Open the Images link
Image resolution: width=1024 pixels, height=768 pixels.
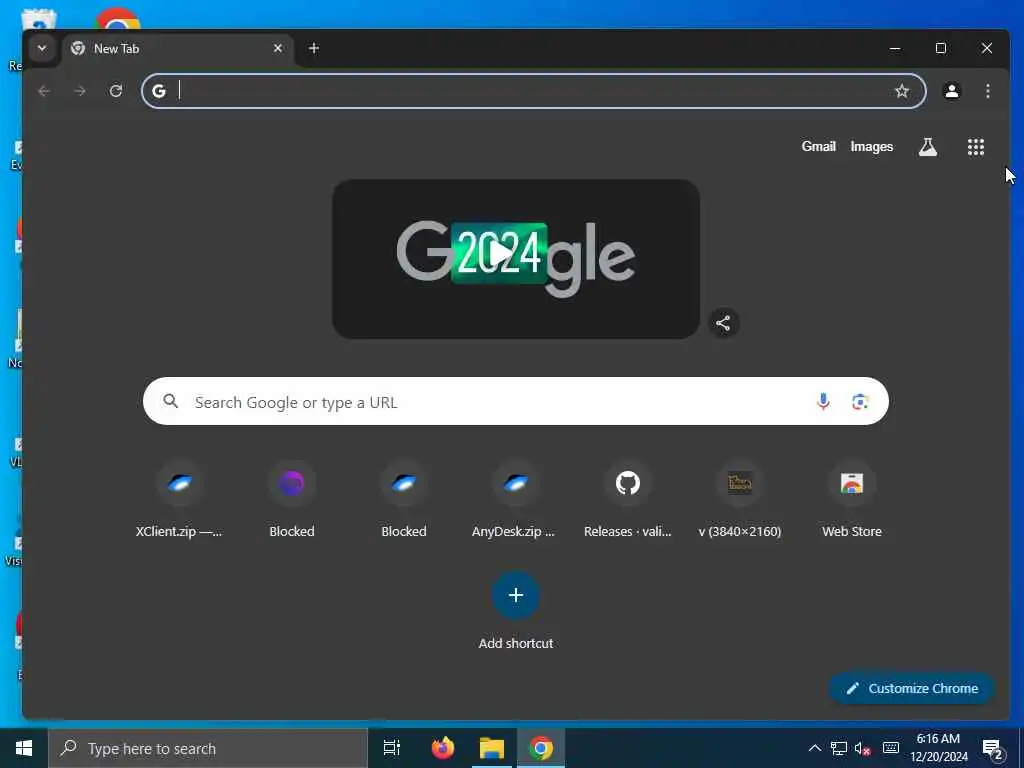pyautogui.click(x=871, y=146)
